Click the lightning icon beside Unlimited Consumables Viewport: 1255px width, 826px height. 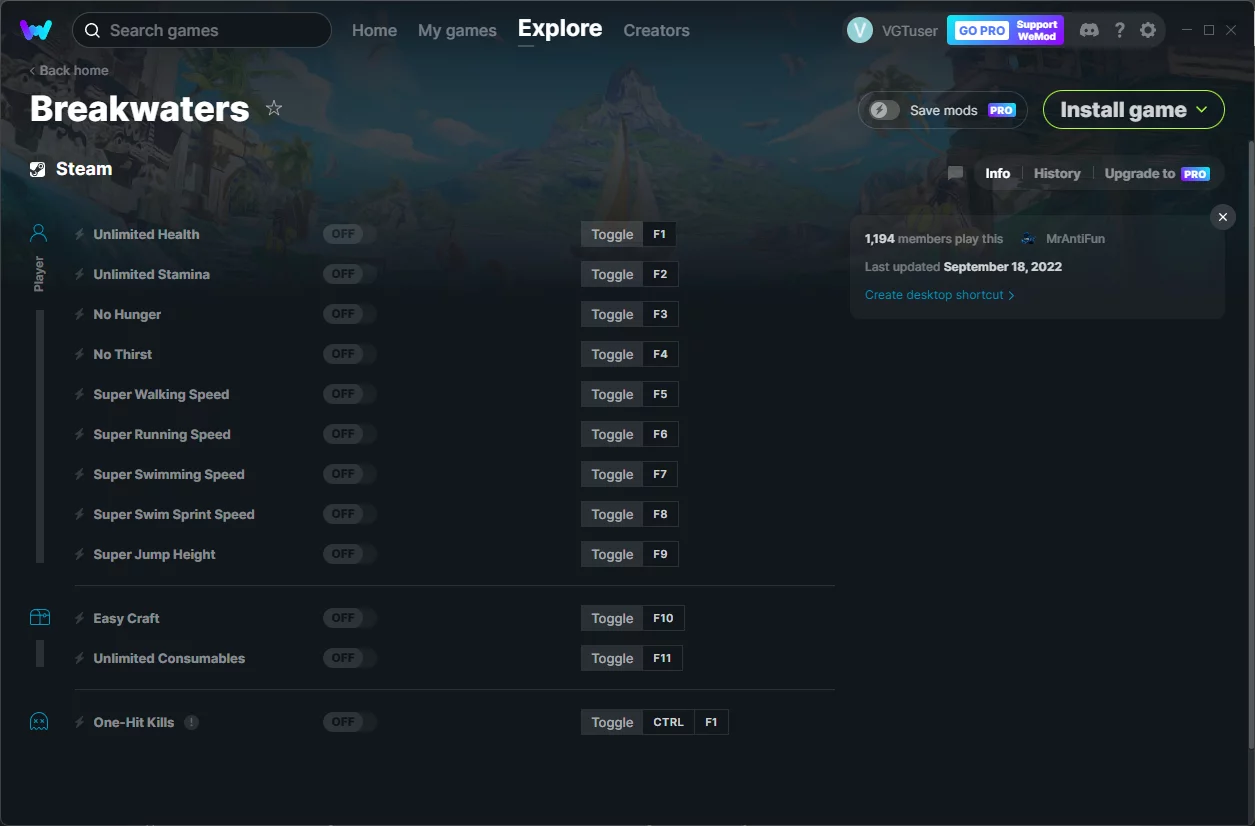click(80, 658)
